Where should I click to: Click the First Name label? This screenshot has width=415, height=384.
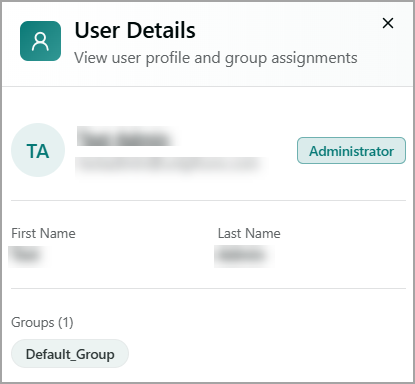[x=43, y=233]
